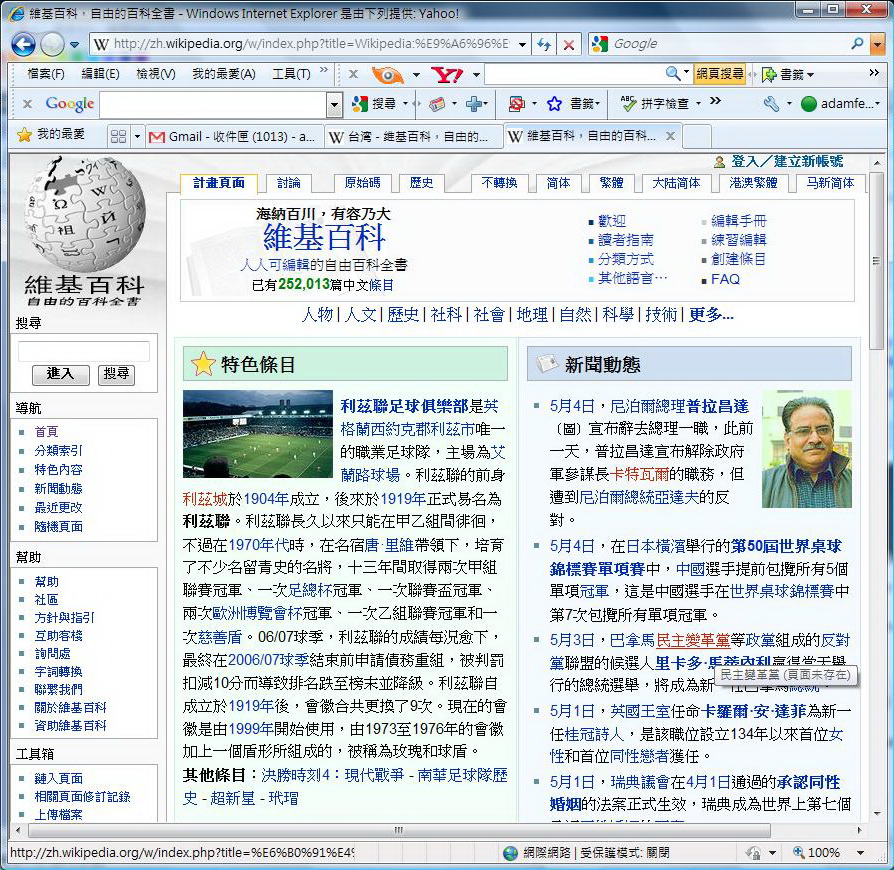Screen dimensions: 894x870
Task: Click the horizontal scrollbar thumb
Action: (x=399, y=830)
